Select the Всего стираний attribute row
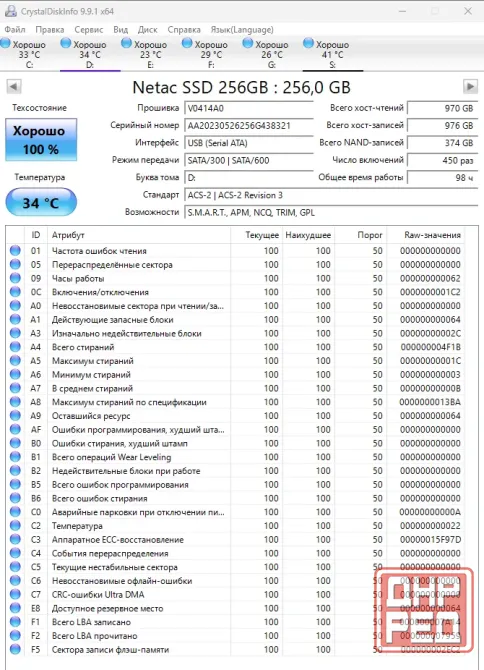The height and width of the screenshot is (670, 484). pyautogui.click(x=236, y=347)
